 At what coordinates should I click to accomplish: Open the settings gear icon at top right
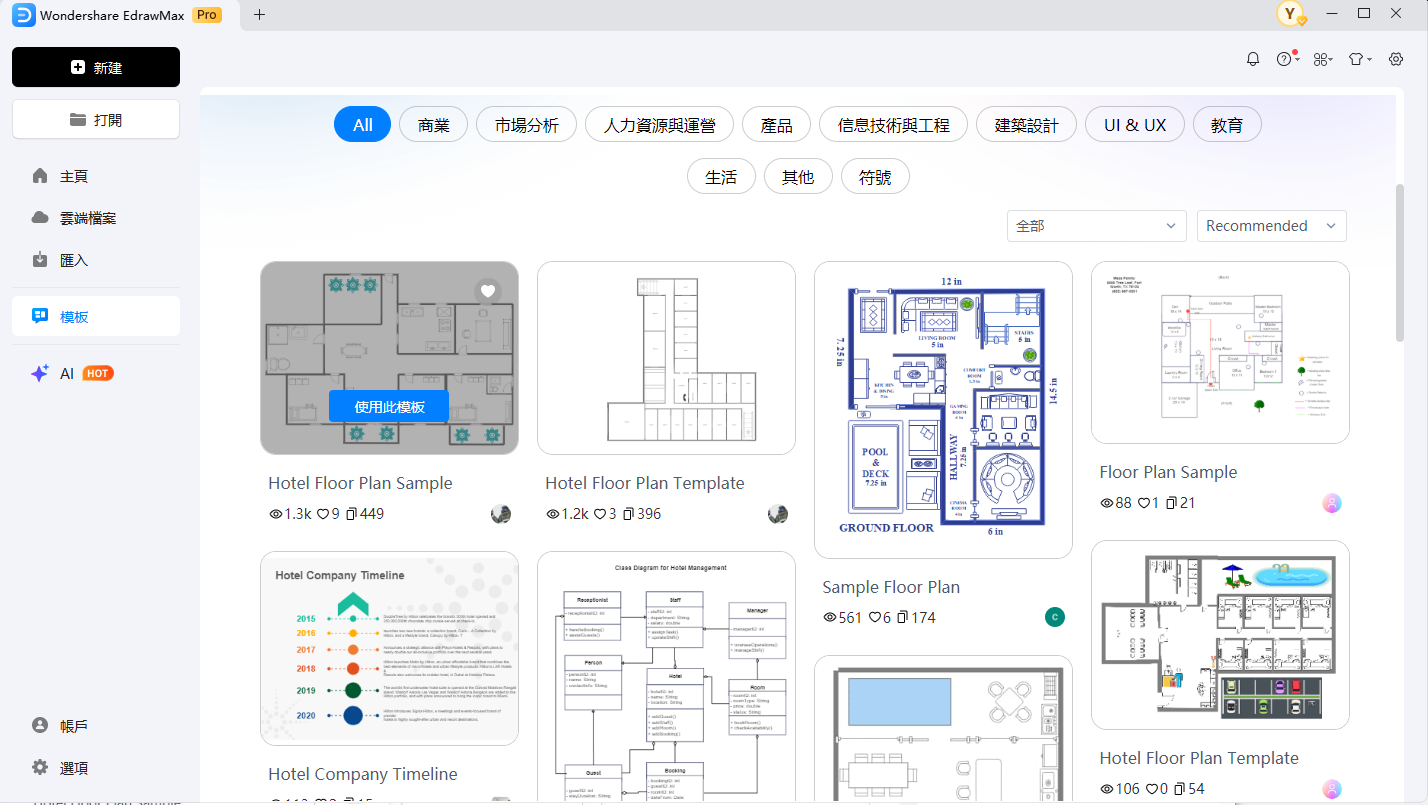1396,59
